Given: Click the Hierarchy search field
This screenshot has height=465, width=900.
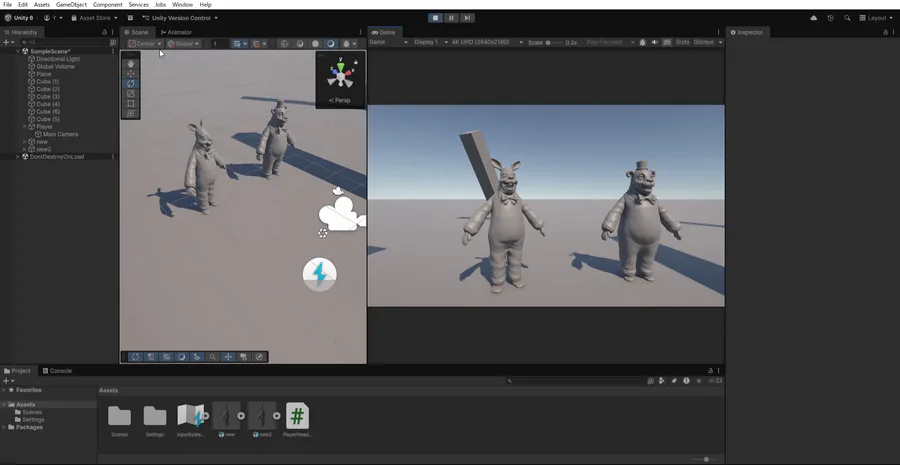Looking at the screenshot, I should [64, 42].
